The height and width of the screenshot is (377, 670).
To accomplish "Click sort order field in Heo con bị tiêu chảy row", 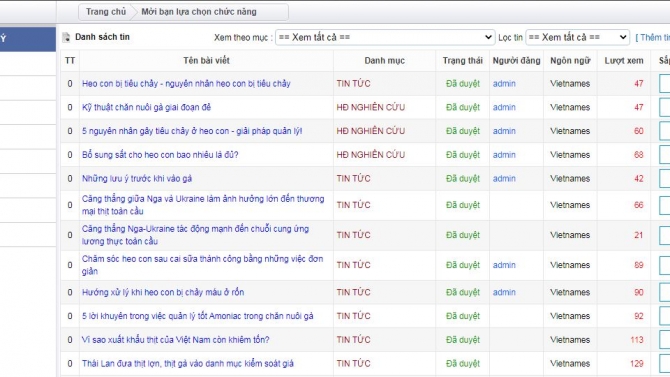I will point(664,83).
